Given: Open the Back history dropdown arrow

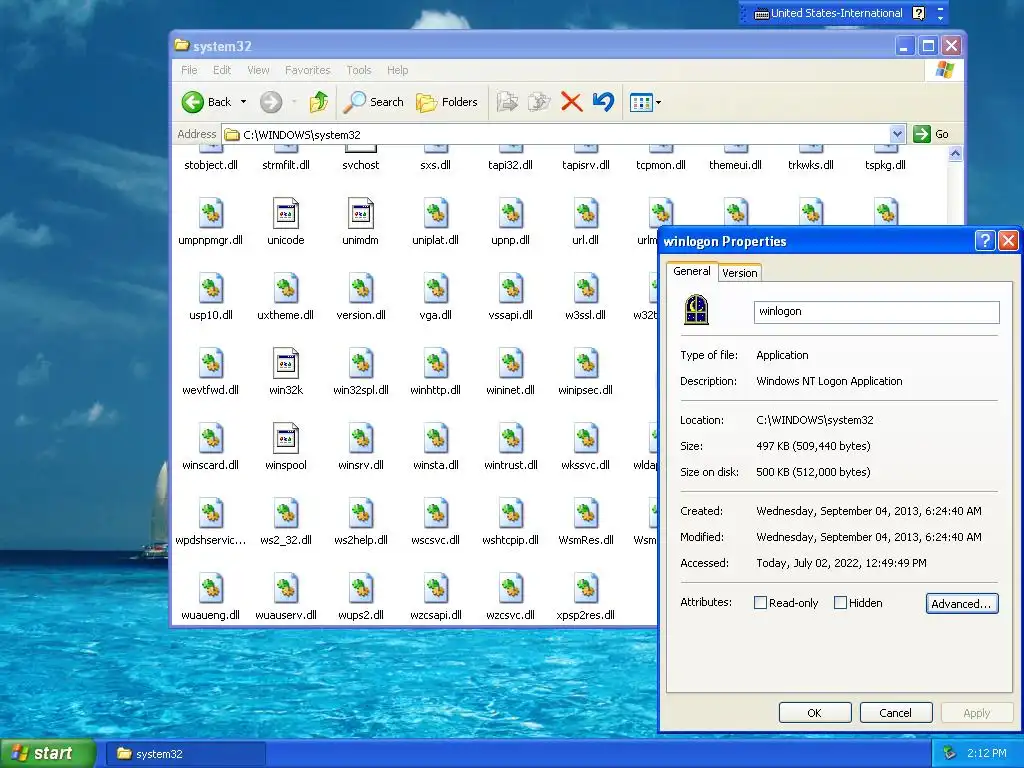Looking at the screenshot, I should click(244, 102).
